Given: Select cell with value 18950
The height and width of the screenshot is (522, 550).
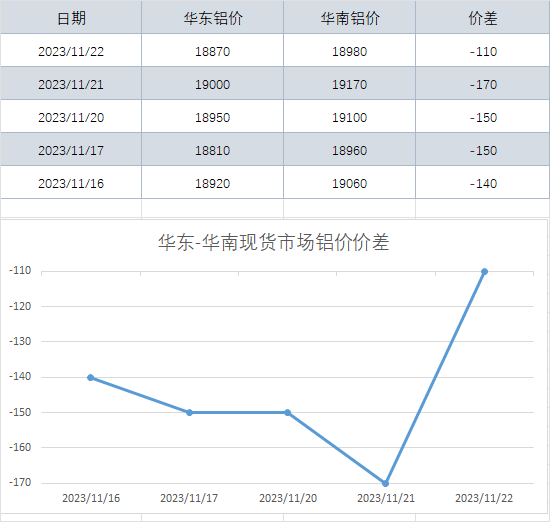Looking at the screenshot, I should coord(213,116).
